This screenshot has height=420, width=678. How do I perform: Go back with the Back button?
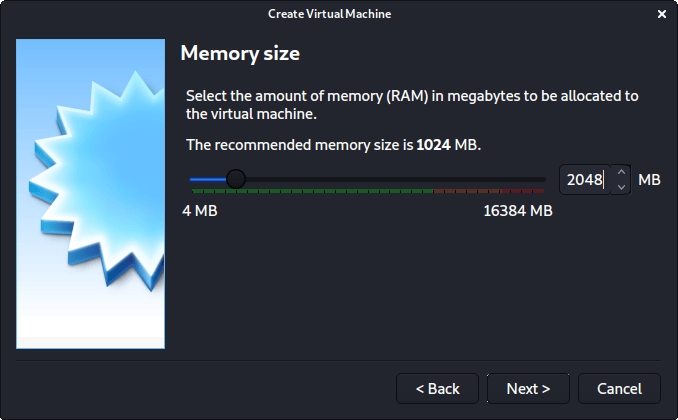(x=437, y=388)
